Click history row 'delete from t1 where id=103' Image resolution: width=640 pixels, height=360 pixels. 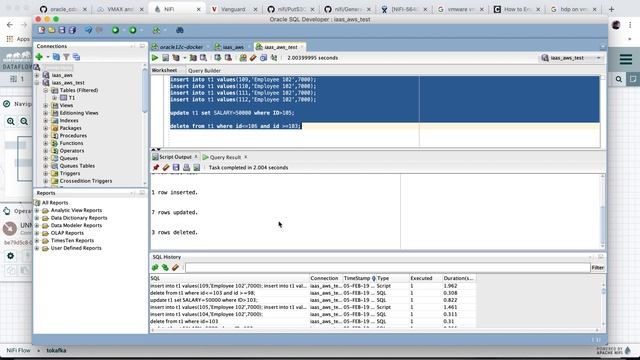click(x=313, y=322)
